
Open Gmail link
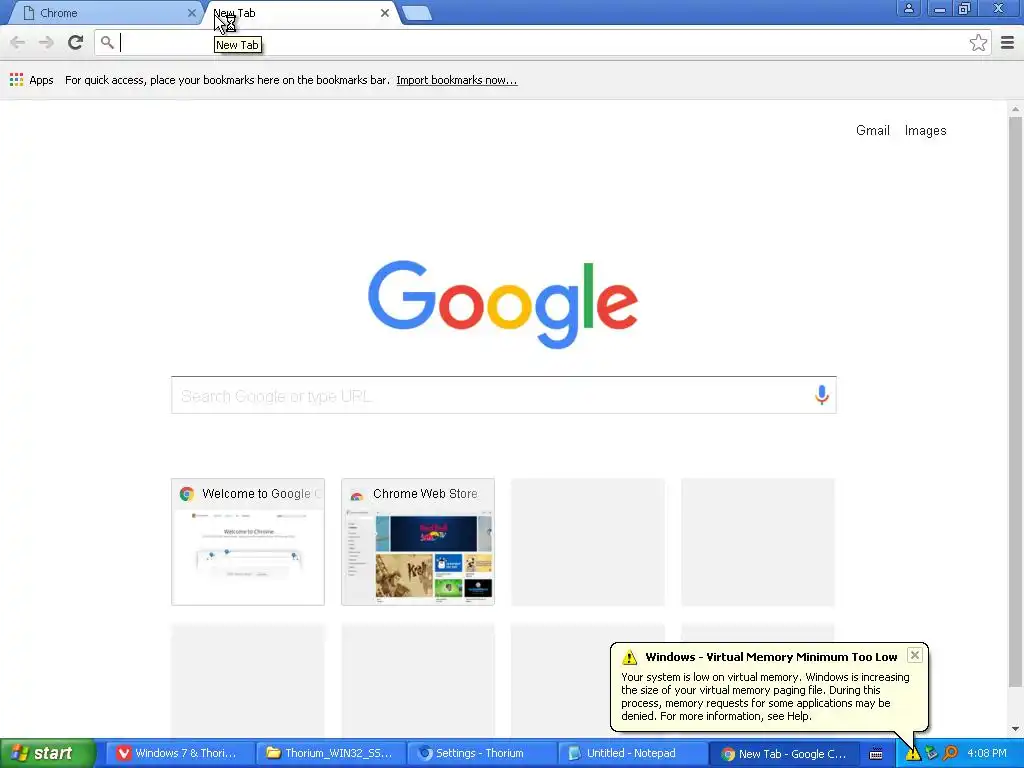(x=872, y=131)
